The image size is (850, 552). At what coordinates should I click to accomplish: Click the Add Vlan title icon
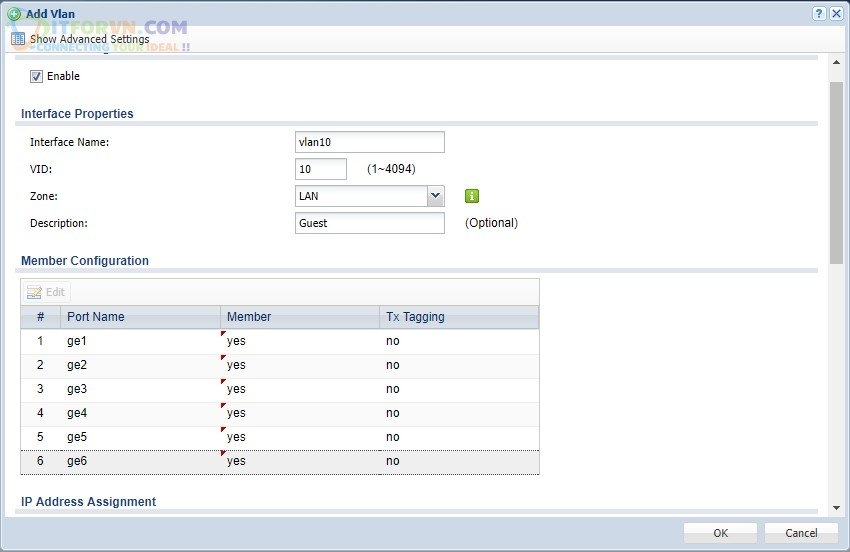click(13, 14)
